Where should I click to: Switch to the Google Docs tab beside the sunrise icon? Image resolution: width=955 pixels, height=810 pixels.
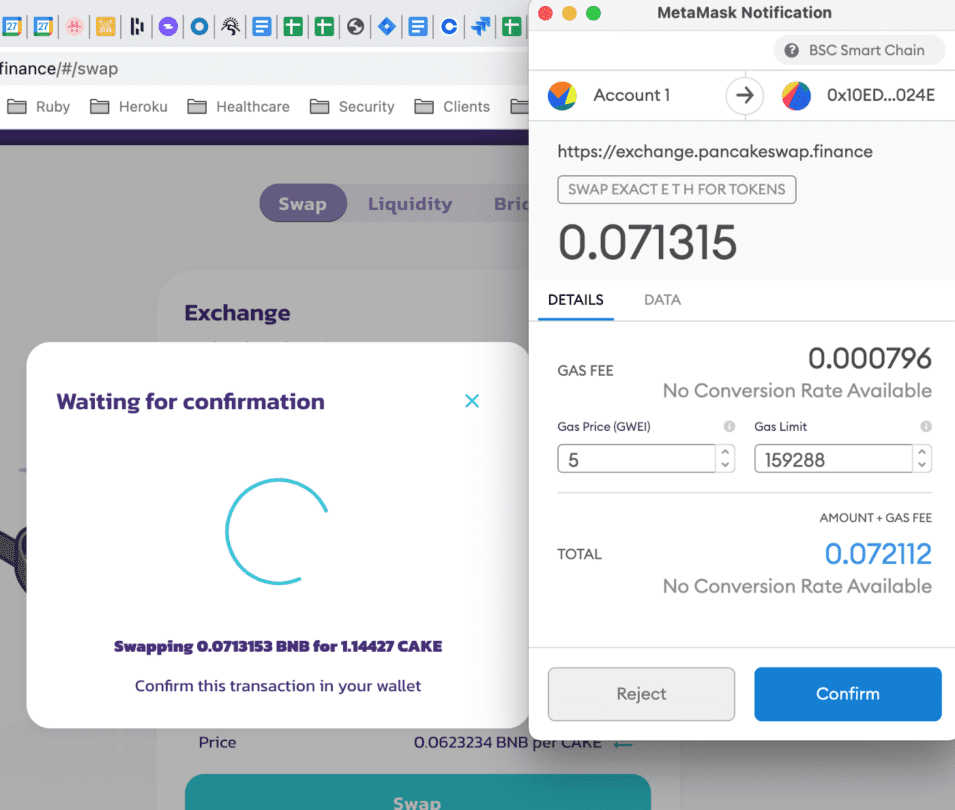coord(262,26)
